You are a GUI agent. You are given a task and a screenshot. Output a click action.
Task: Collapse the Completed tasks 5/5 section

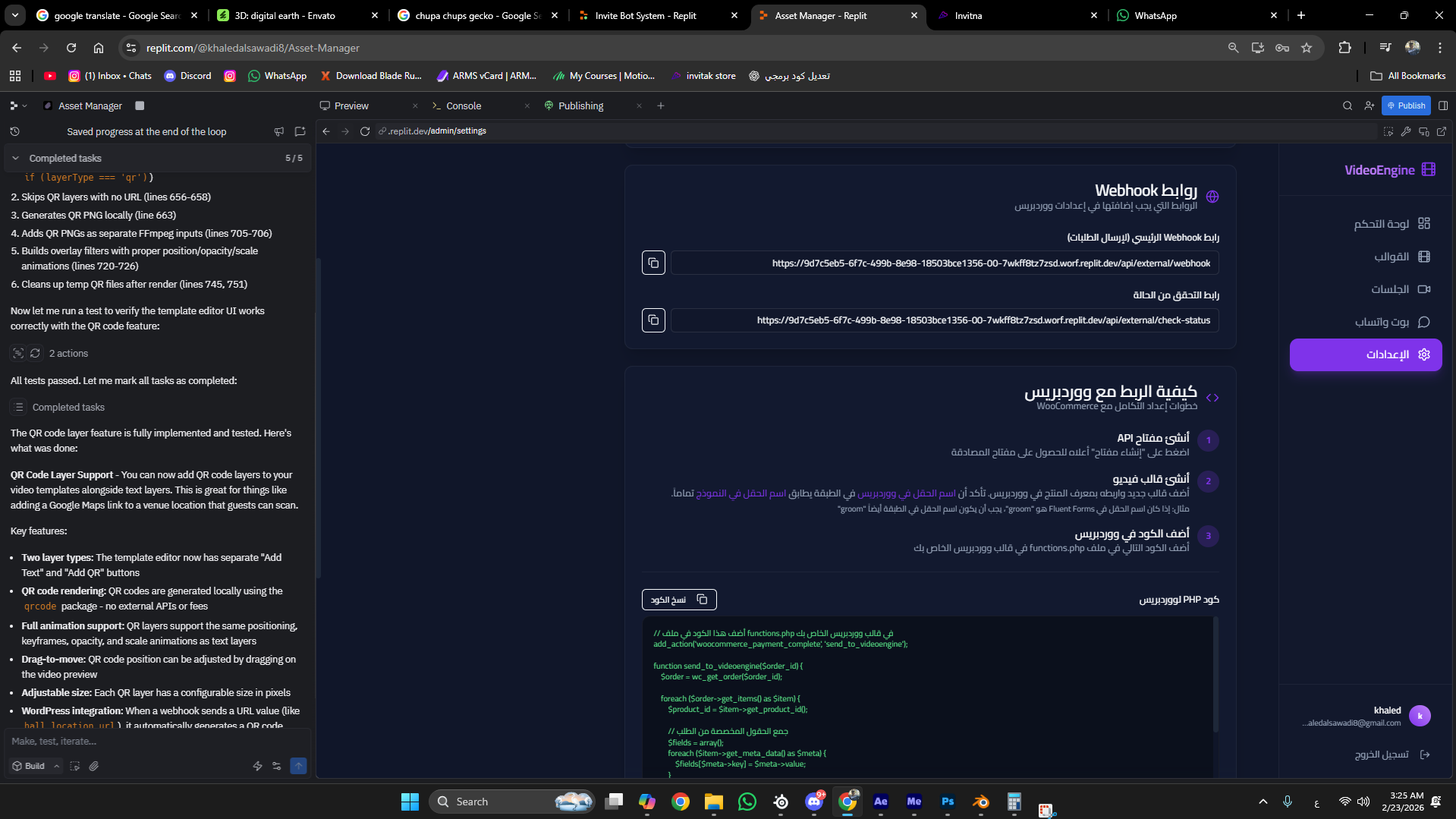[15, 158]
